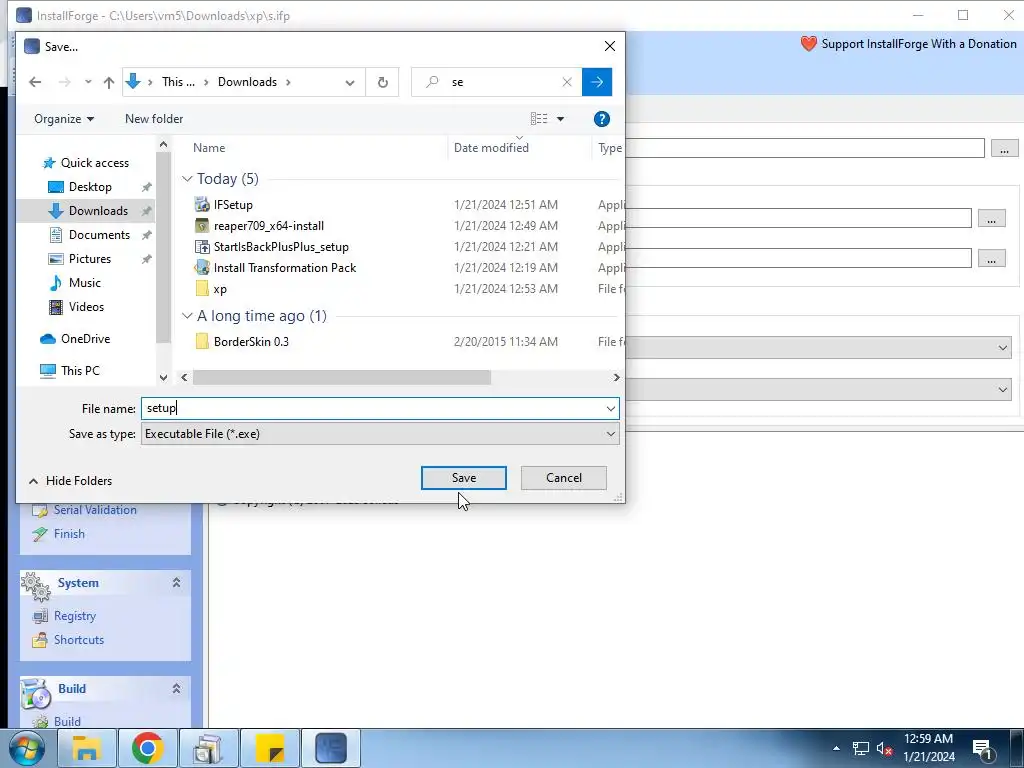Click topmost browse button in InstallForge
This screenshot has height=768, width=1024.
pos(1004,149)
